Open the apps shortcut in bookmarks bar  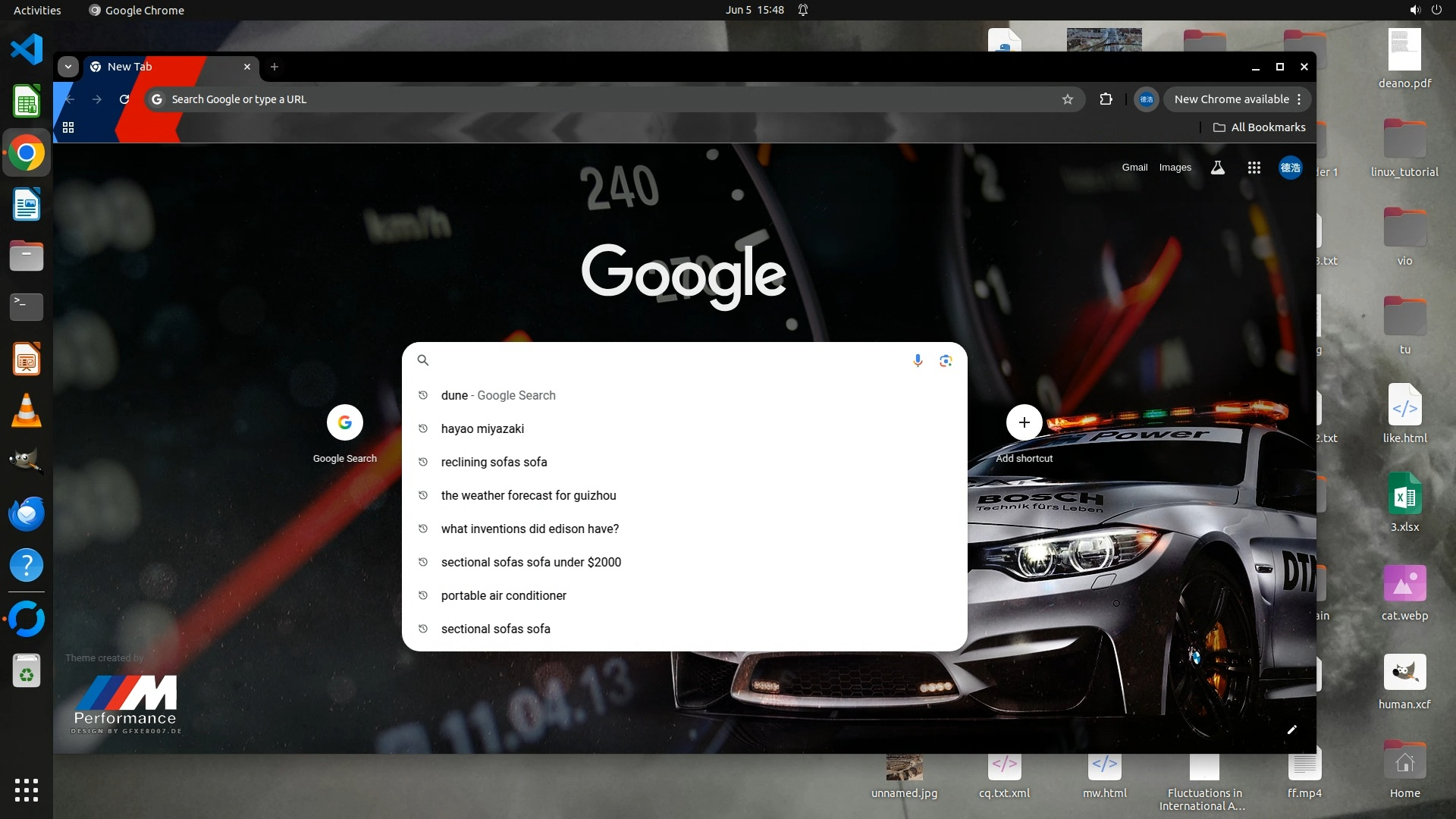pos(68,127)
